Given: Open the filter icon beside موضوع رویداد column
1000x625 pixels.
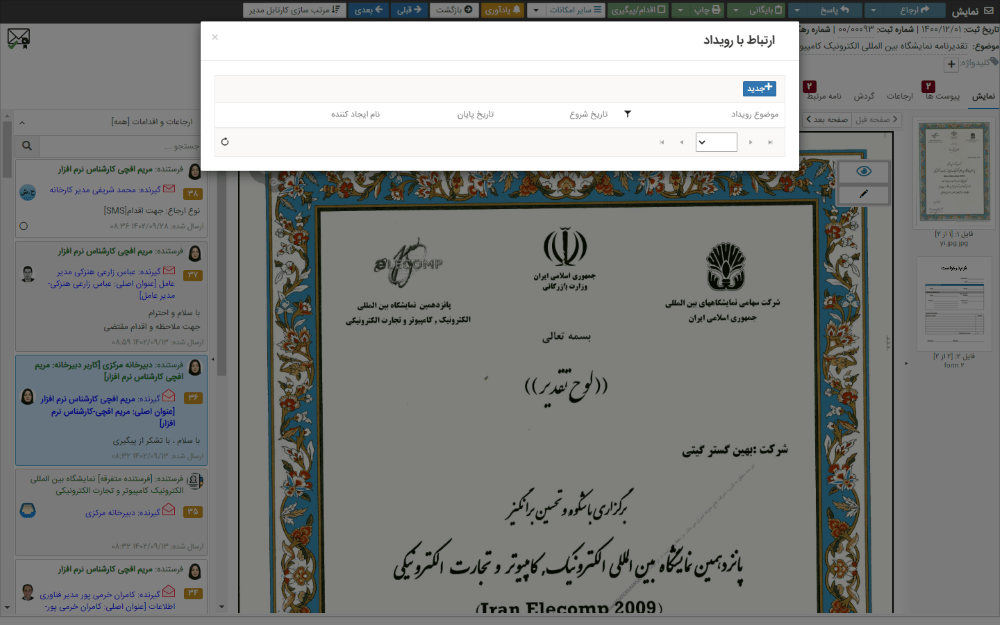Looking at the screenshot, I should pos(627,112).
